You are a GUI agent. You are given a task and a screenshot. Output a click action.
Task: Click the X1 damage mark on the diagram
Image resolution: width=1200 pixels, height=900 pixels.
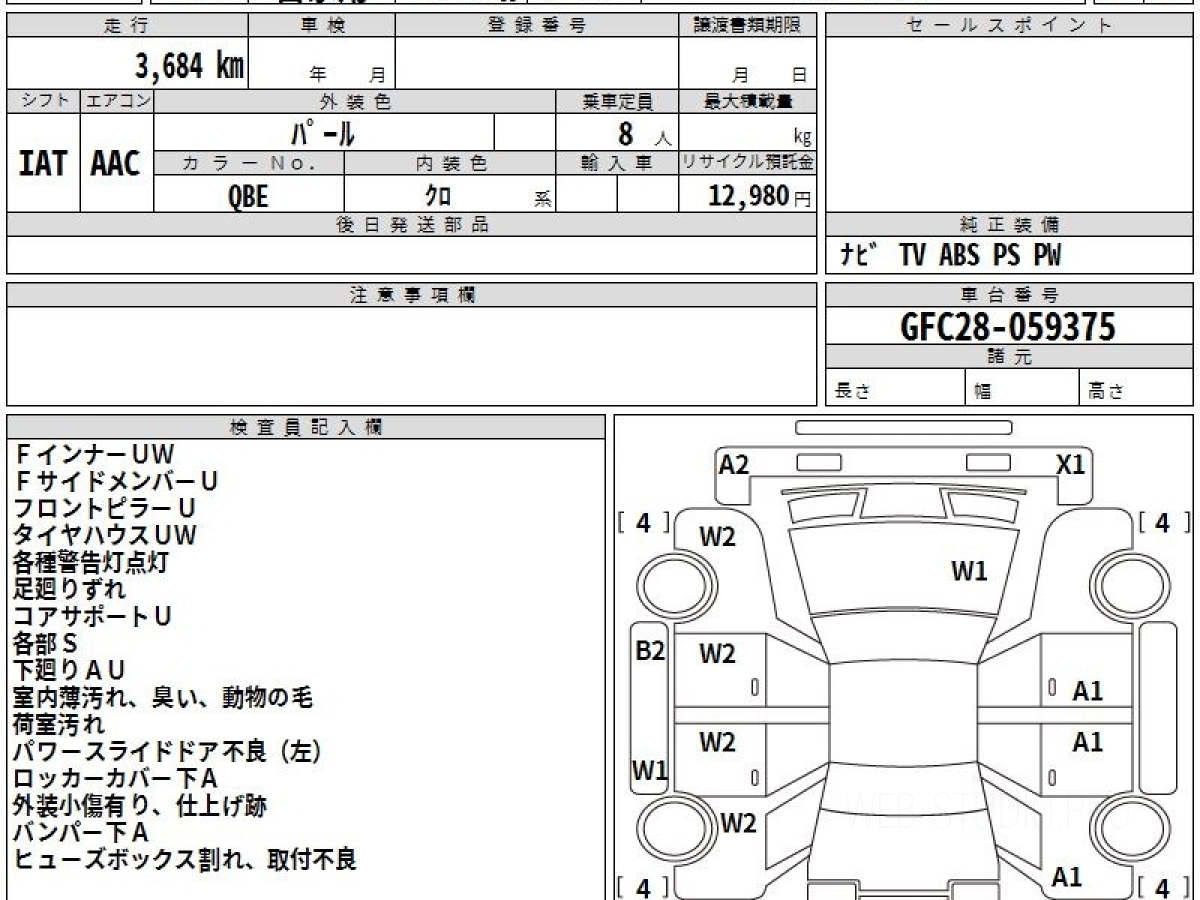tap(1070, 464)
